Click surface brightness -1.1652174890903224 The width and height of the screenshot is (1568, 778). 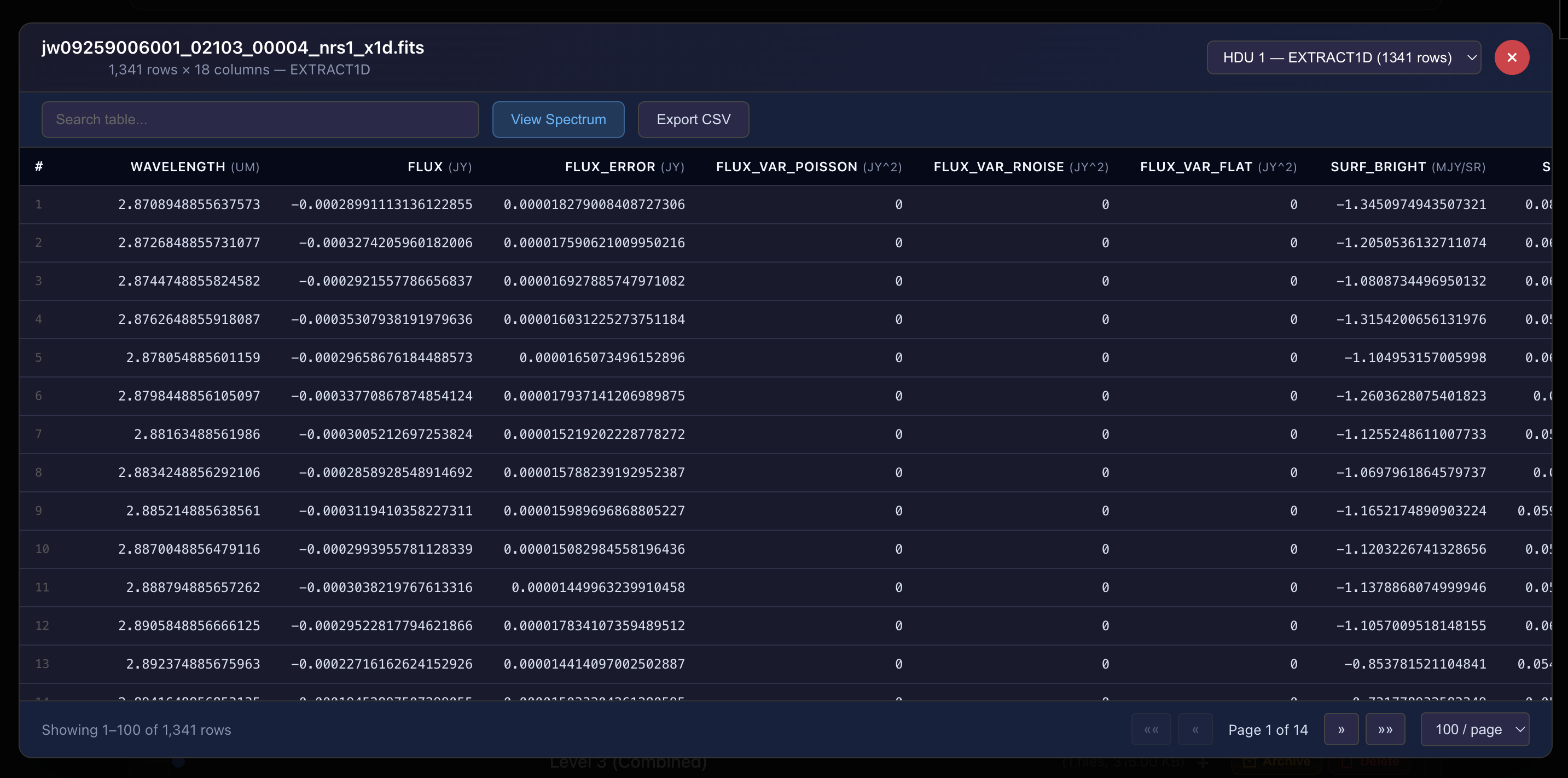tap(1411, 512)
